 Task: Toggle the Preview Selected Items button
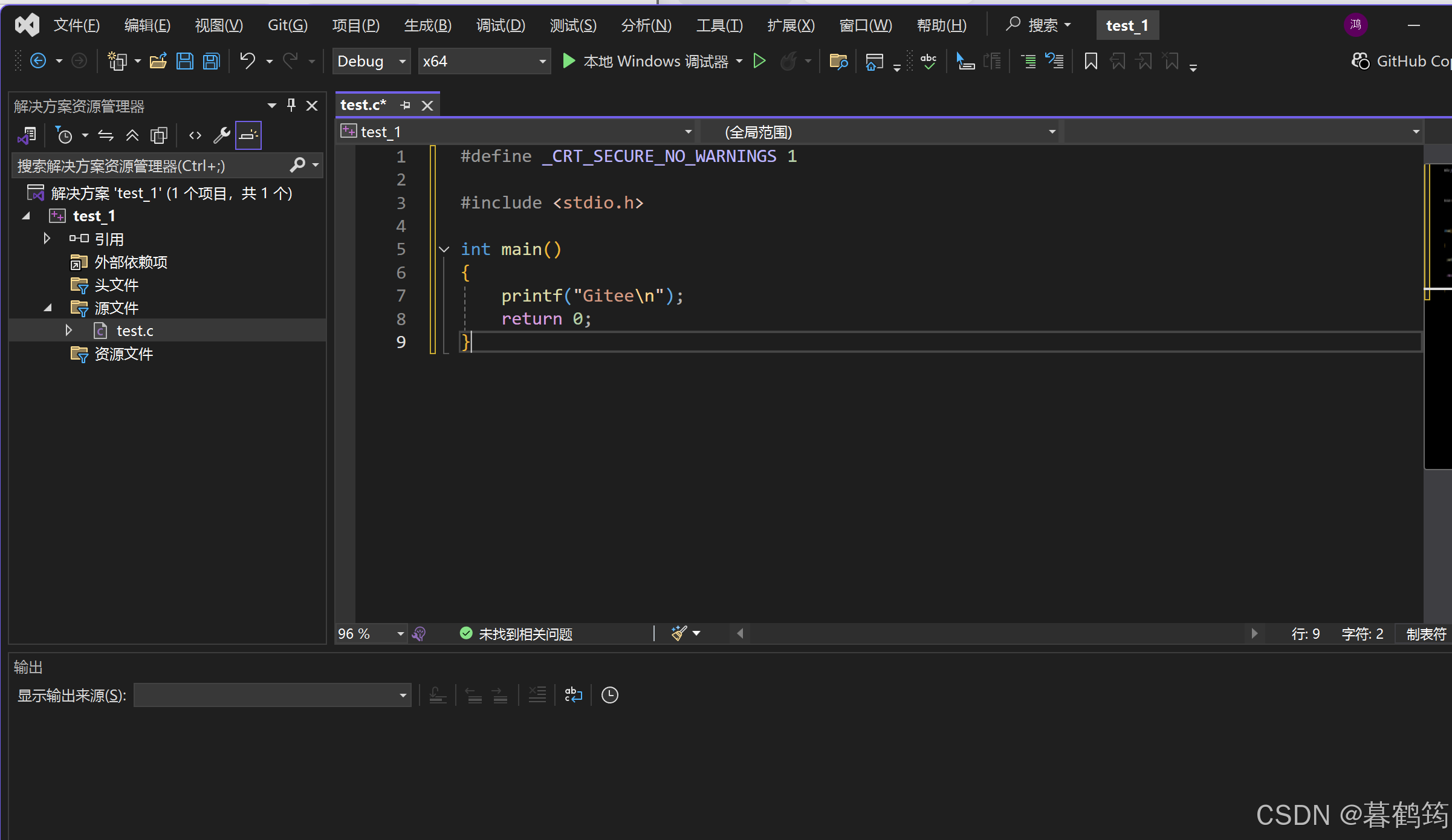(248, 135)
